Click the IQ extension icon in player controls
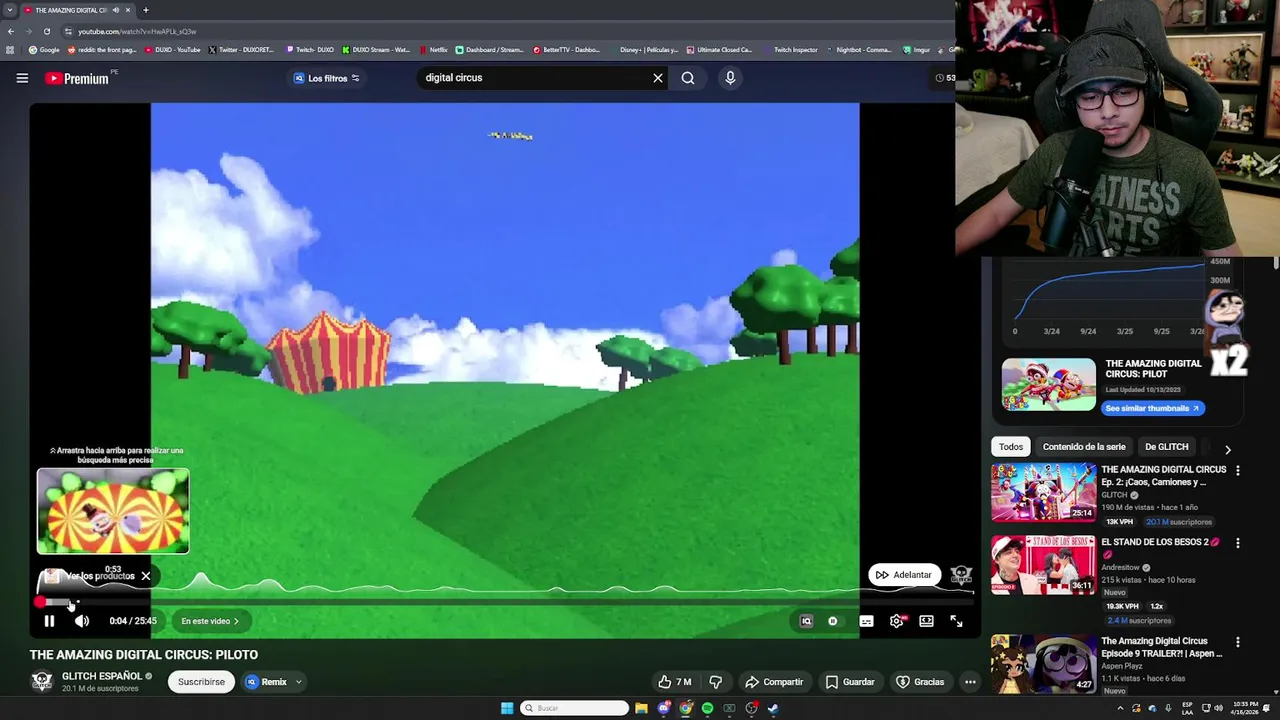Image resolution: width=1280 pixels, height=720 pixels. (806, 621)
